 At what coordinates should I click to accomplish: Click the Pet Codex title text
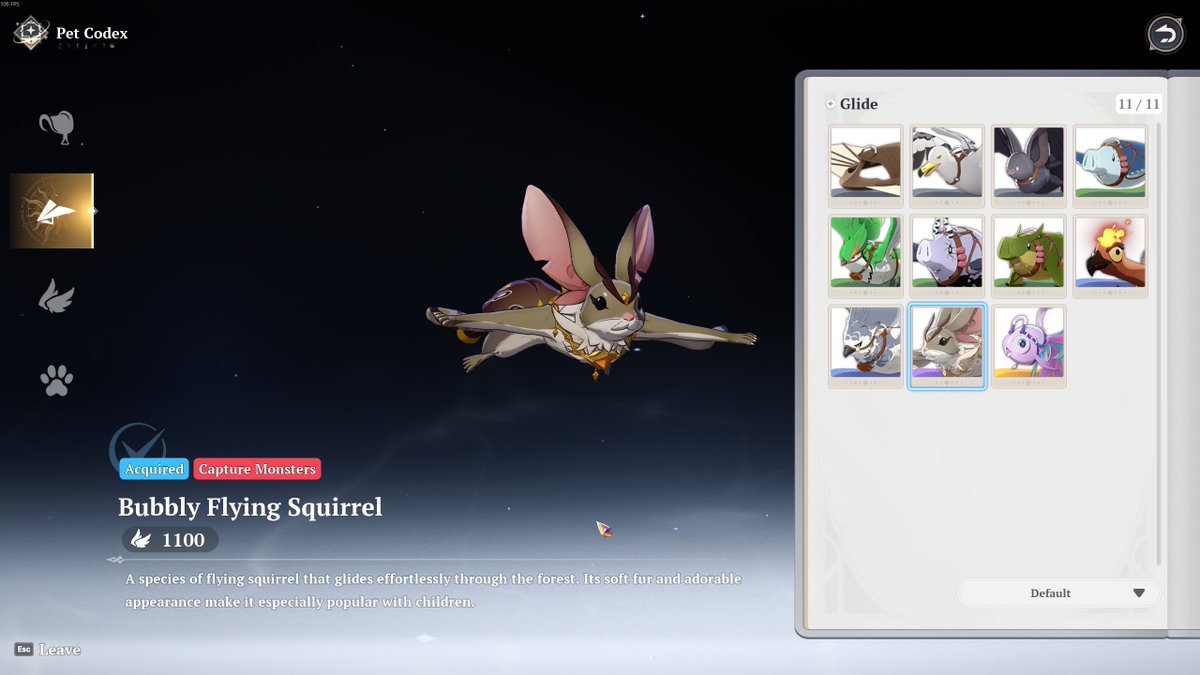pyautogui.click(x=92, y=33)
